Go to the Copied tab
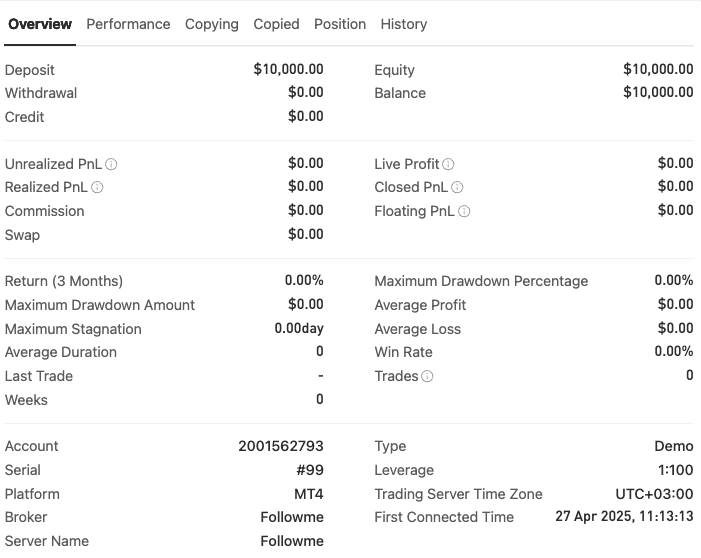 [276, 24]
